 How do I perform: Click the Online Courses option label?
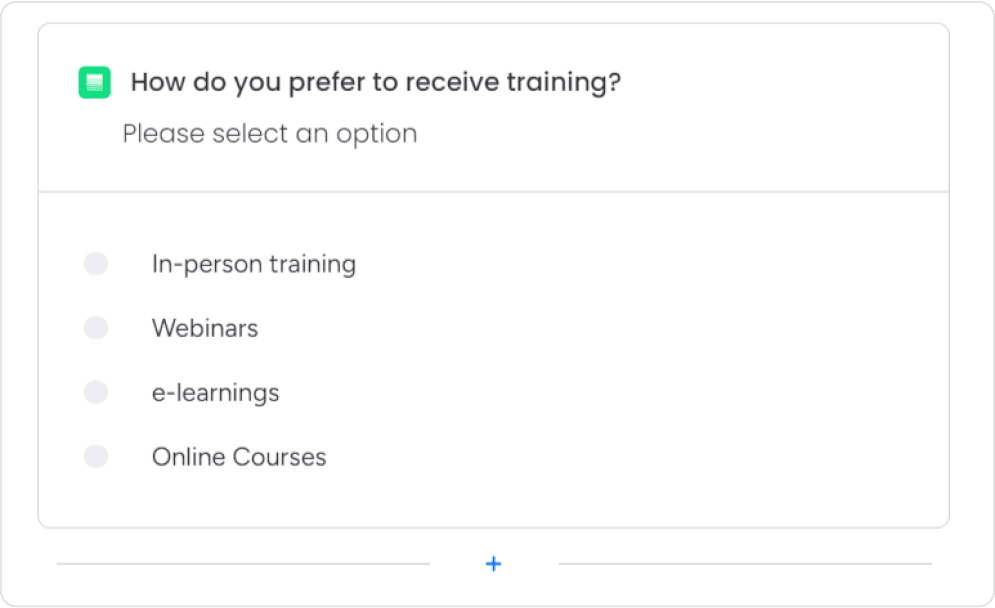(239, 456)
